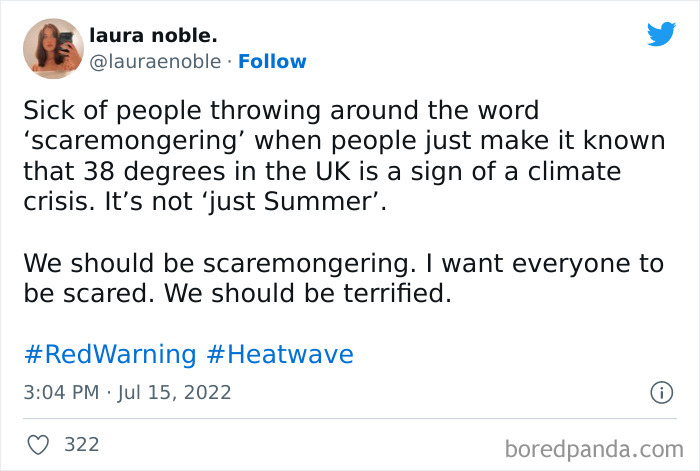Click the Twitter bird logo
The width and height of the screenshot is (700, 471).
[x=661, y=35]
